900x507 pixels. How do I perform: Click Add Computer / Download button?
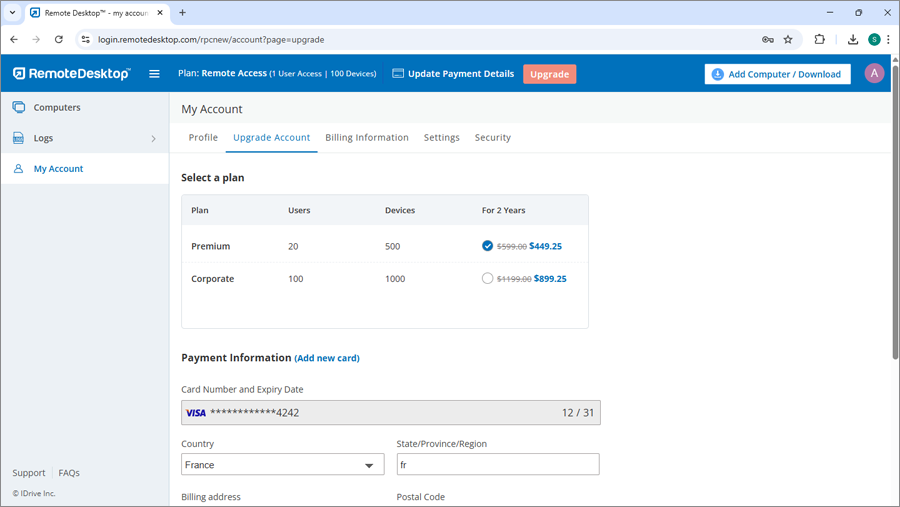[777, 74]
